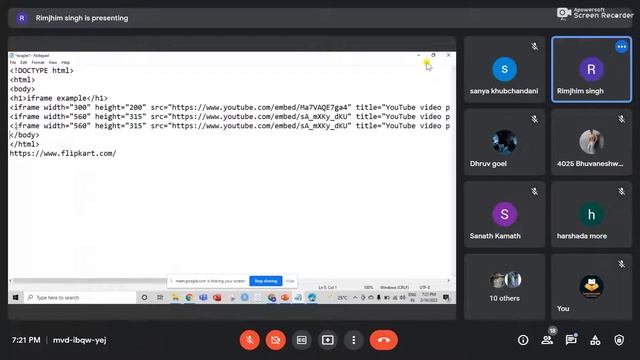This screenshot has height=360, width=640.
Task: Select the 4025 Bhuvaneshw... participant tile
Action: point(591,142)
